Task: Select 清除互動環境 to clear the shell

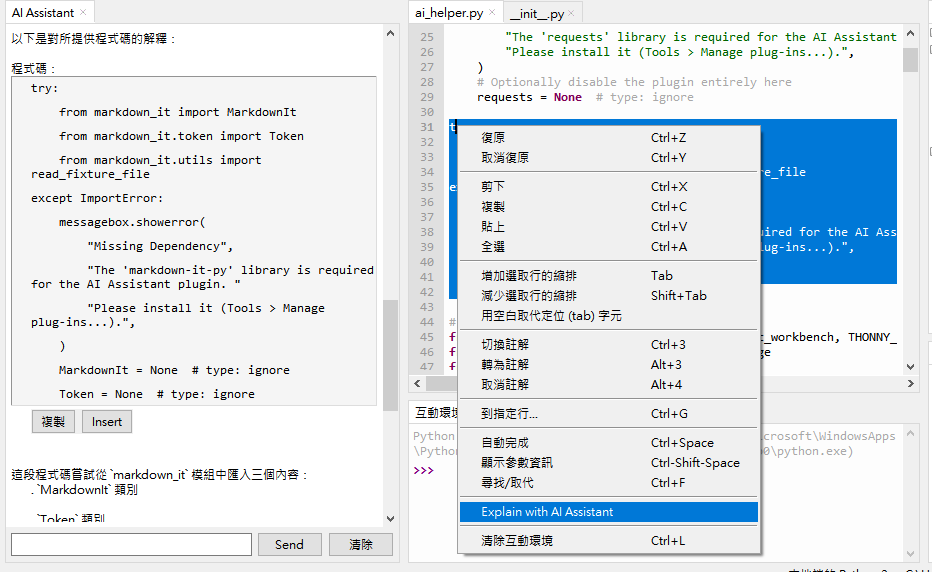Action: (x=517, y=541)
